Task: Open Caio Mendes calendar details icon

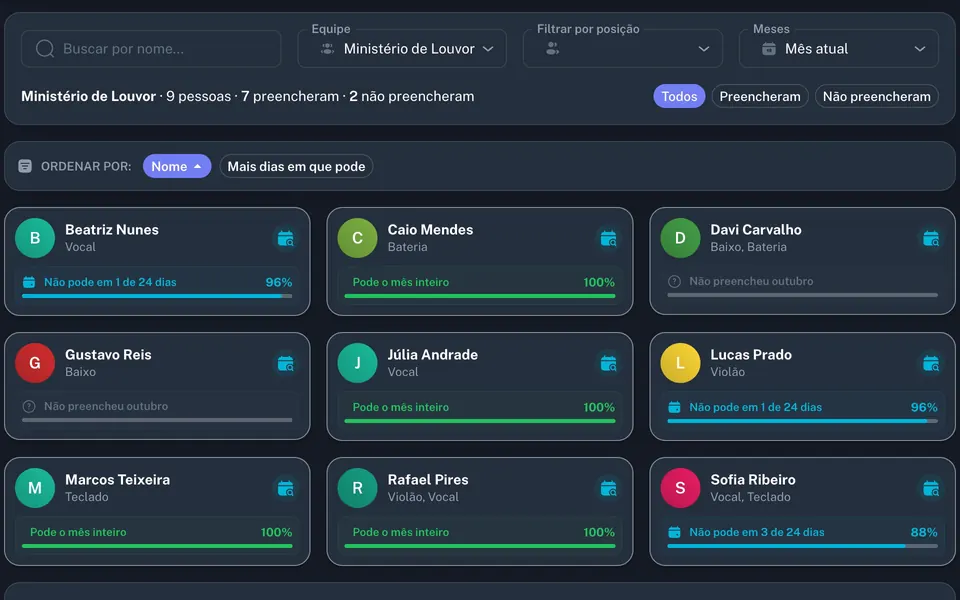Action: (609, 239)
